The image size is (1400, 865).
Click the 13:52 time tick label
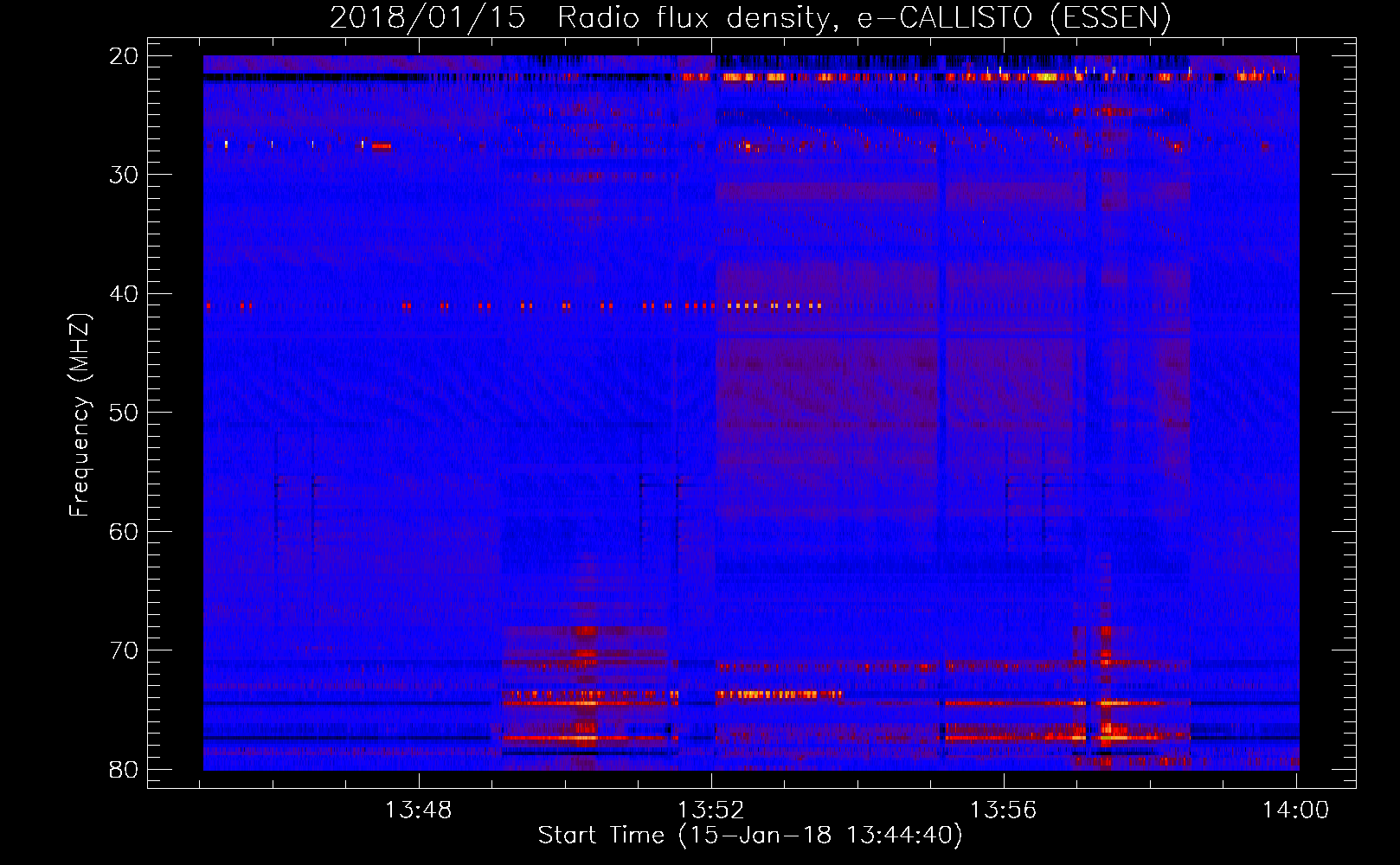711,811
